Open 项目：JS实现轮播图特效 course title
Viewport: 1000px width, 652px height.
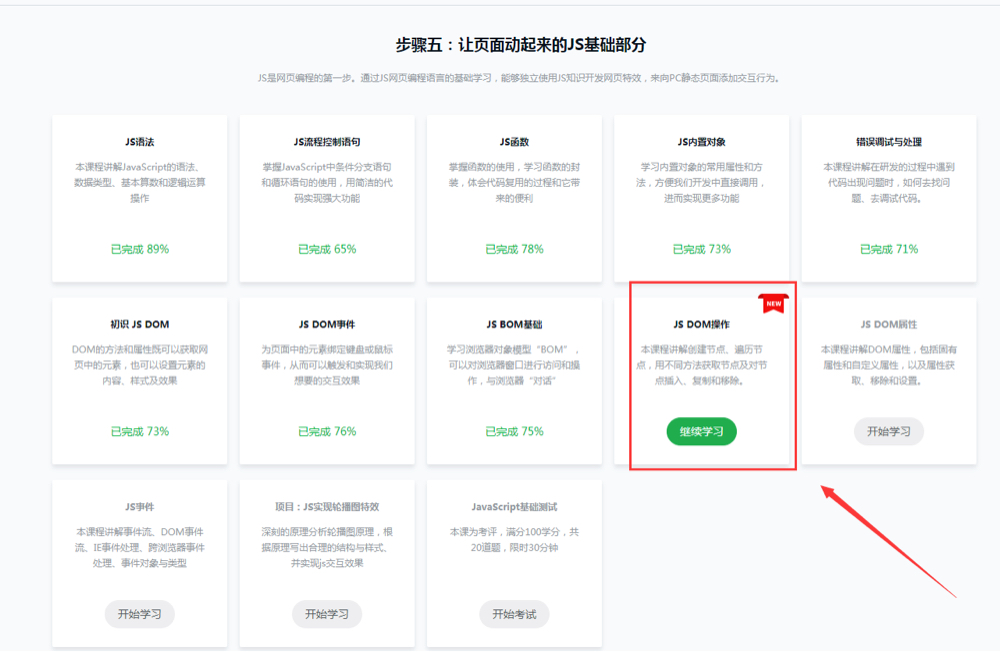pyautogui.click(x=327, y=507)
